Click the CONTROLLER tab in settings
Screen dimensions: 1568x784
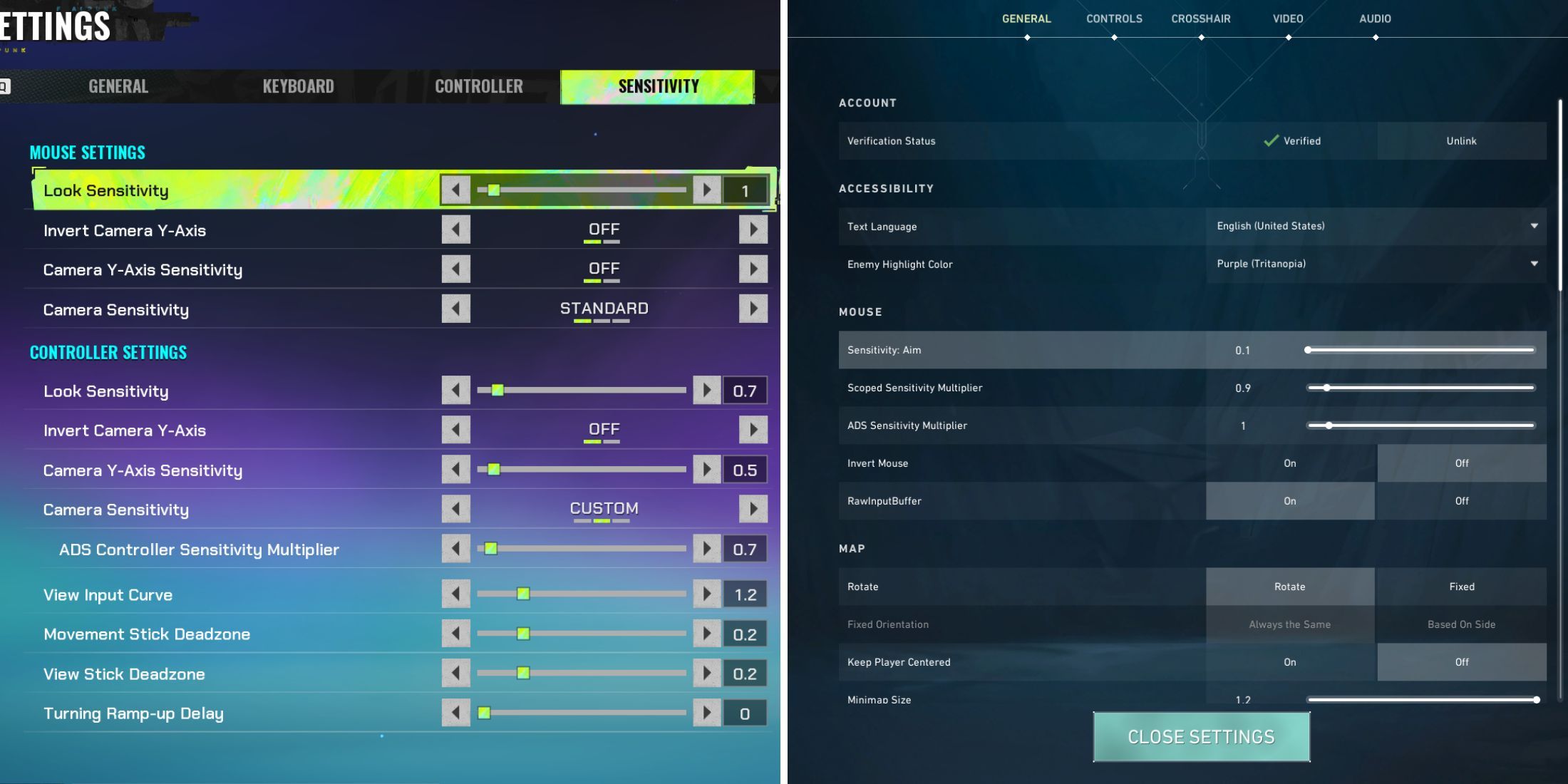[x=479, y=85]
